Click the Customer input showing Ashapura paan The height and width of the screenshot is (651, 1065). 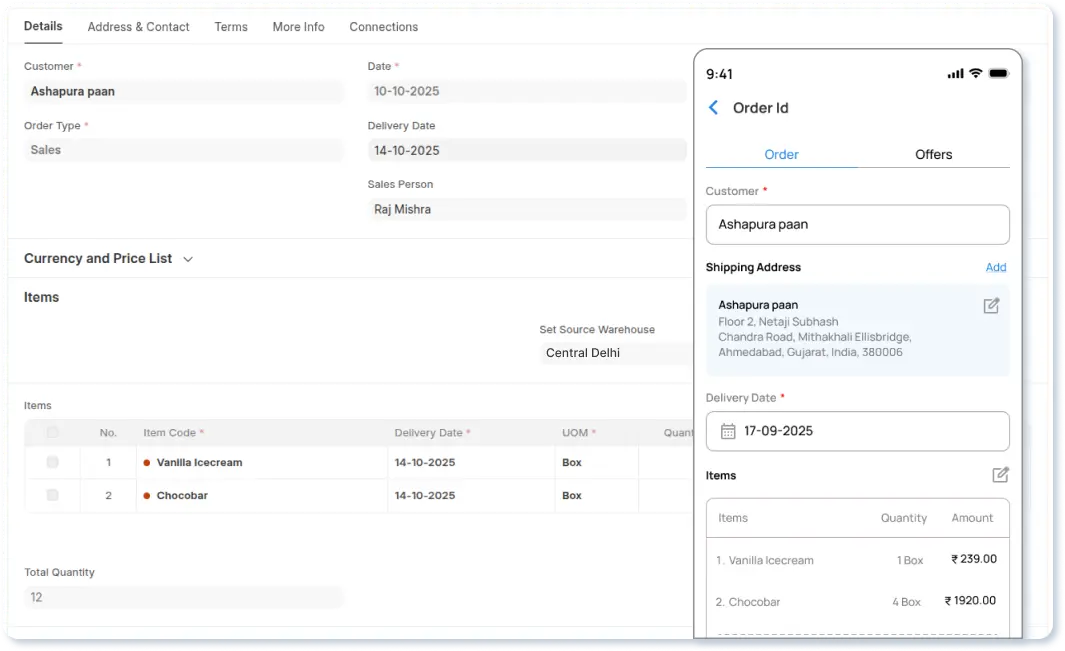[857, 224]
